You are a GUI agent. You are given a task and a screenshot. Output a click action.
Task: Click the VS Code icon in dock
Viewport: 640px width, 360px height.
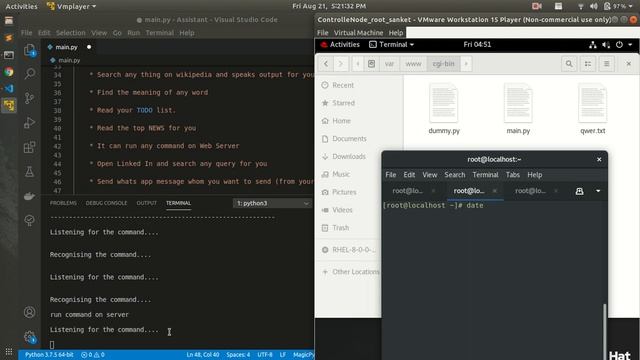point(9,89)
